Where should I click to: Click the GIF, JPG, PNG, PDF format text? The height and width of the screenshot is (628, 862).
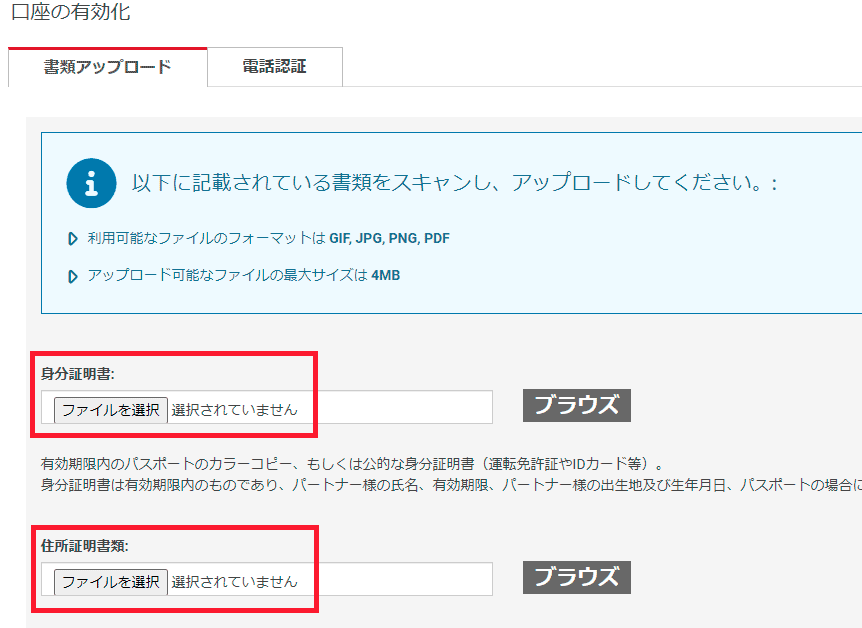tap(389, 239)
